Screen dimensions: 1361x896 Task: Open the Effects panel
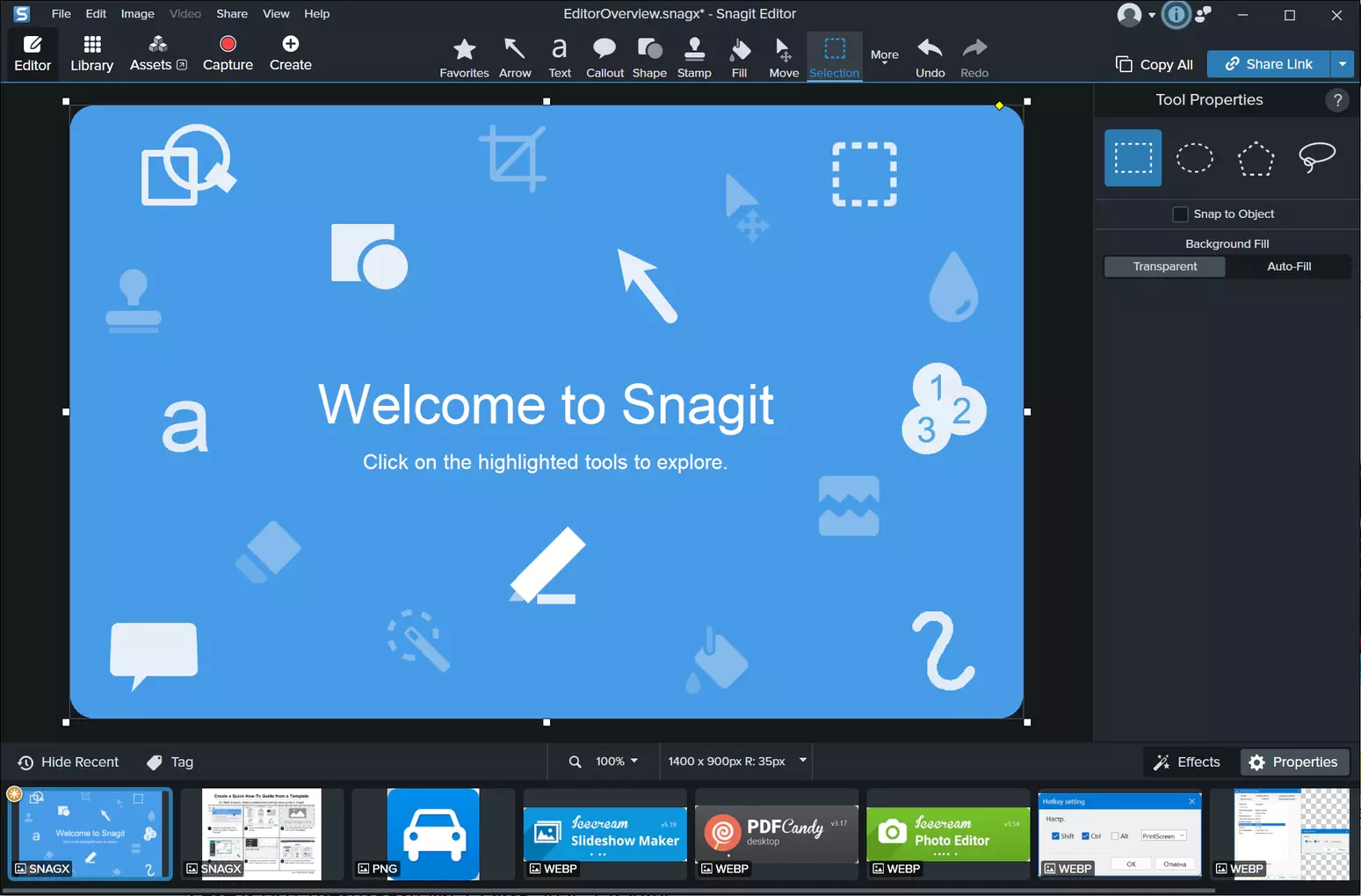[x=1187, y=762]
